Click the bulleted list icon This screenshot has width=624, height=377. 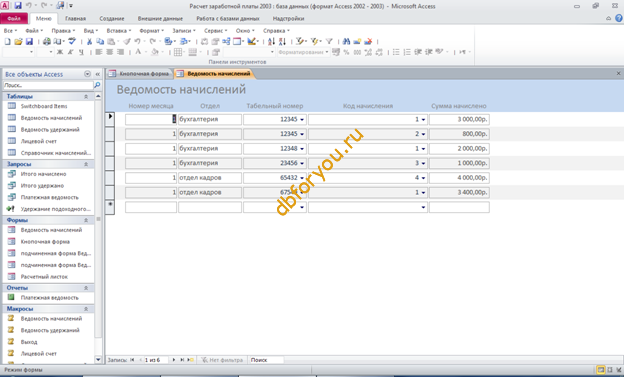396,52
